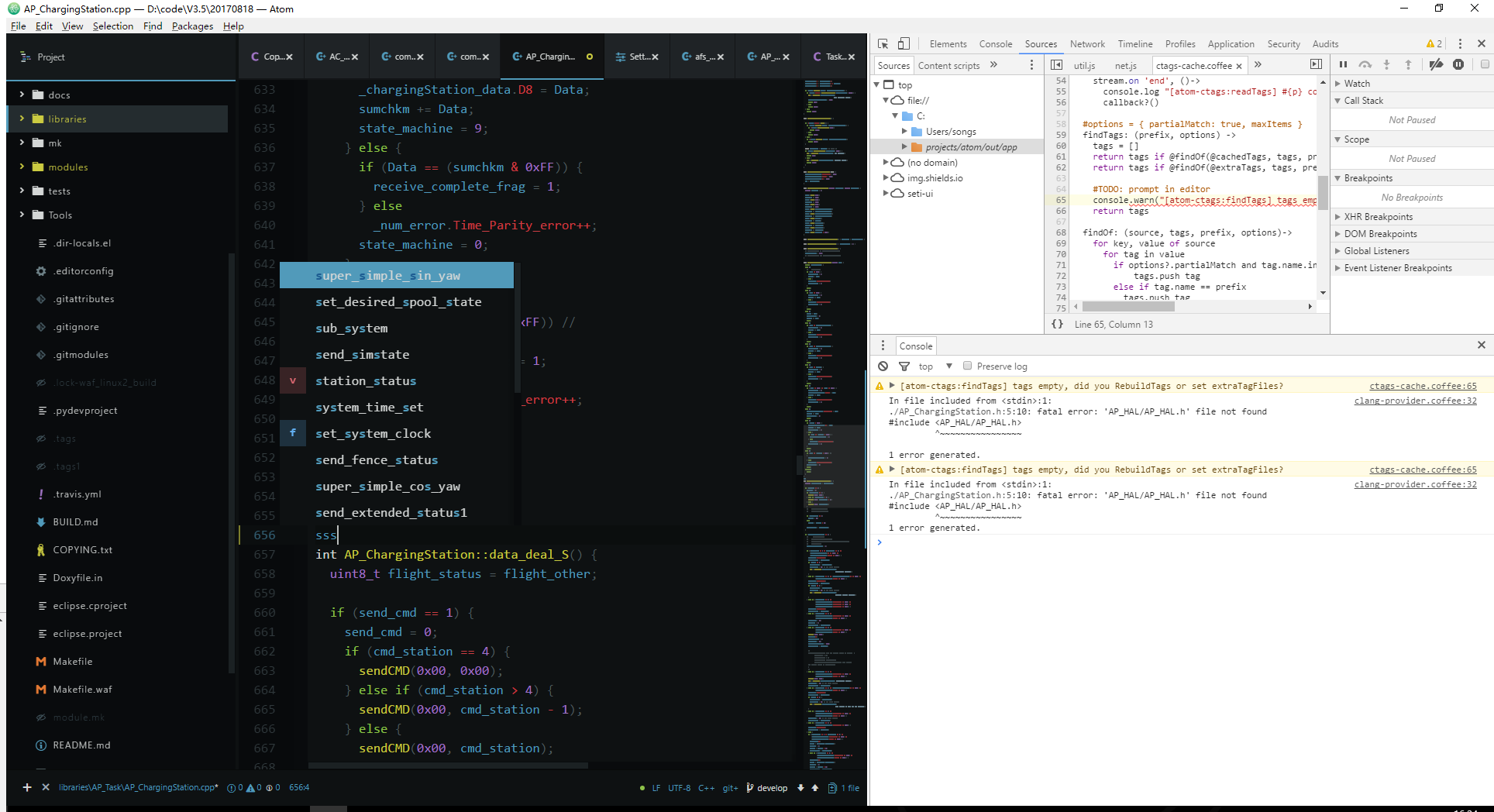The width and height of the screenshot is (1494, 812).
Task: Select the set_system_clock autocomplete suggestion
Action: point(373,433)
